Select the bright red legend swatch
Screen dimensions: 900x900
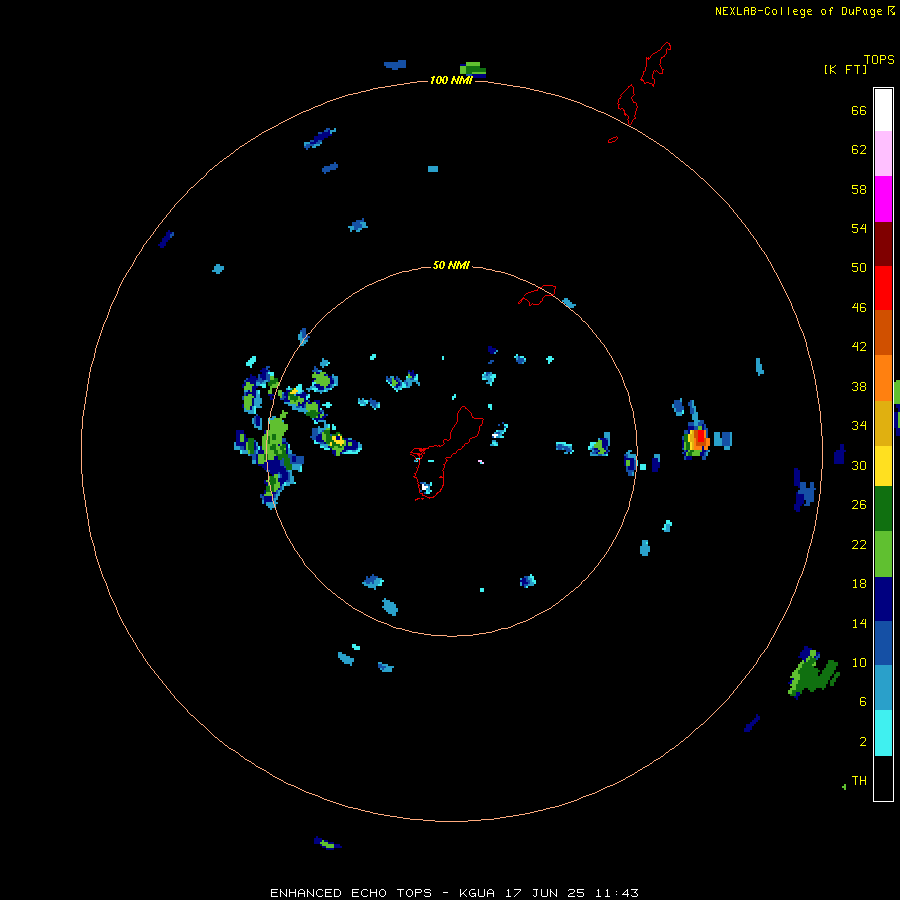point(883,288)
